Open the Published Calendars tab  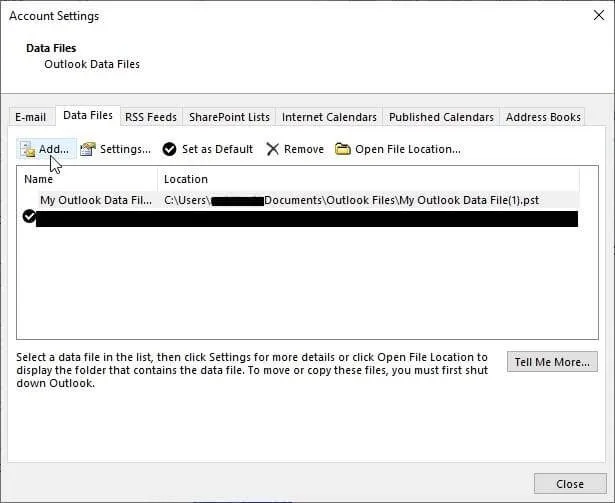[x=441, y=117]
